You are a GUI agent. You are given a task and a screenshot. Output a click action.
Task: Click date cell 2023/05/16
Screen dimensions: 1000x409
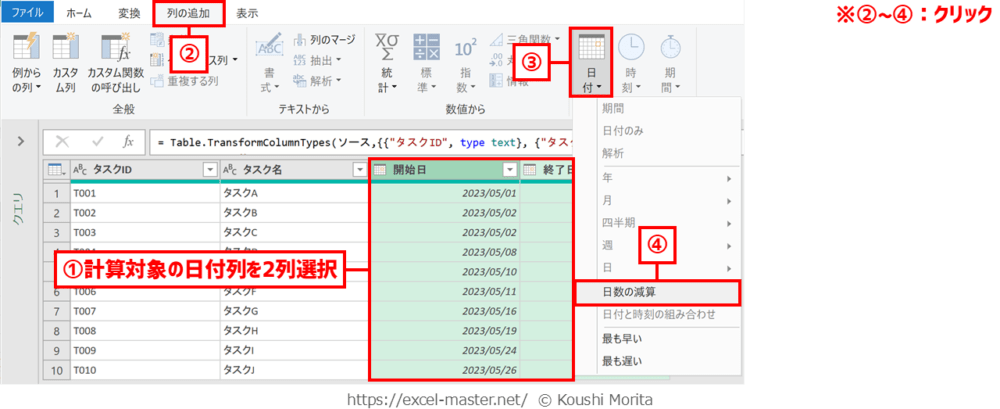click(x=445, y=311)
